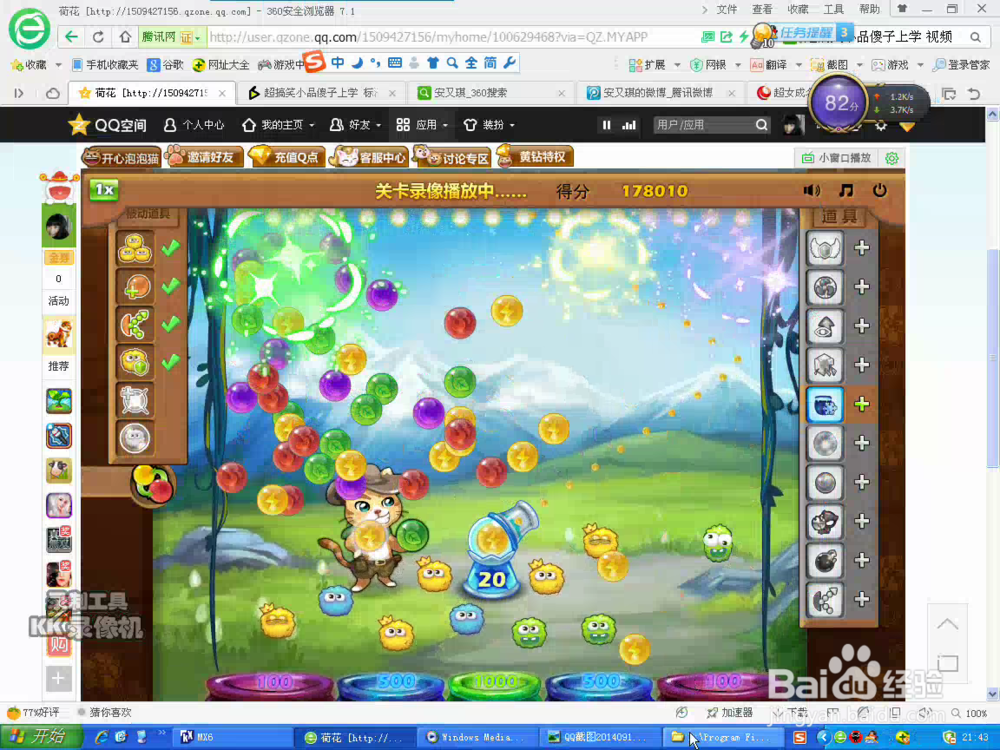Toggle the three gold coins passive item
This screenshot has width=1000, height=750.
(135, 248)
